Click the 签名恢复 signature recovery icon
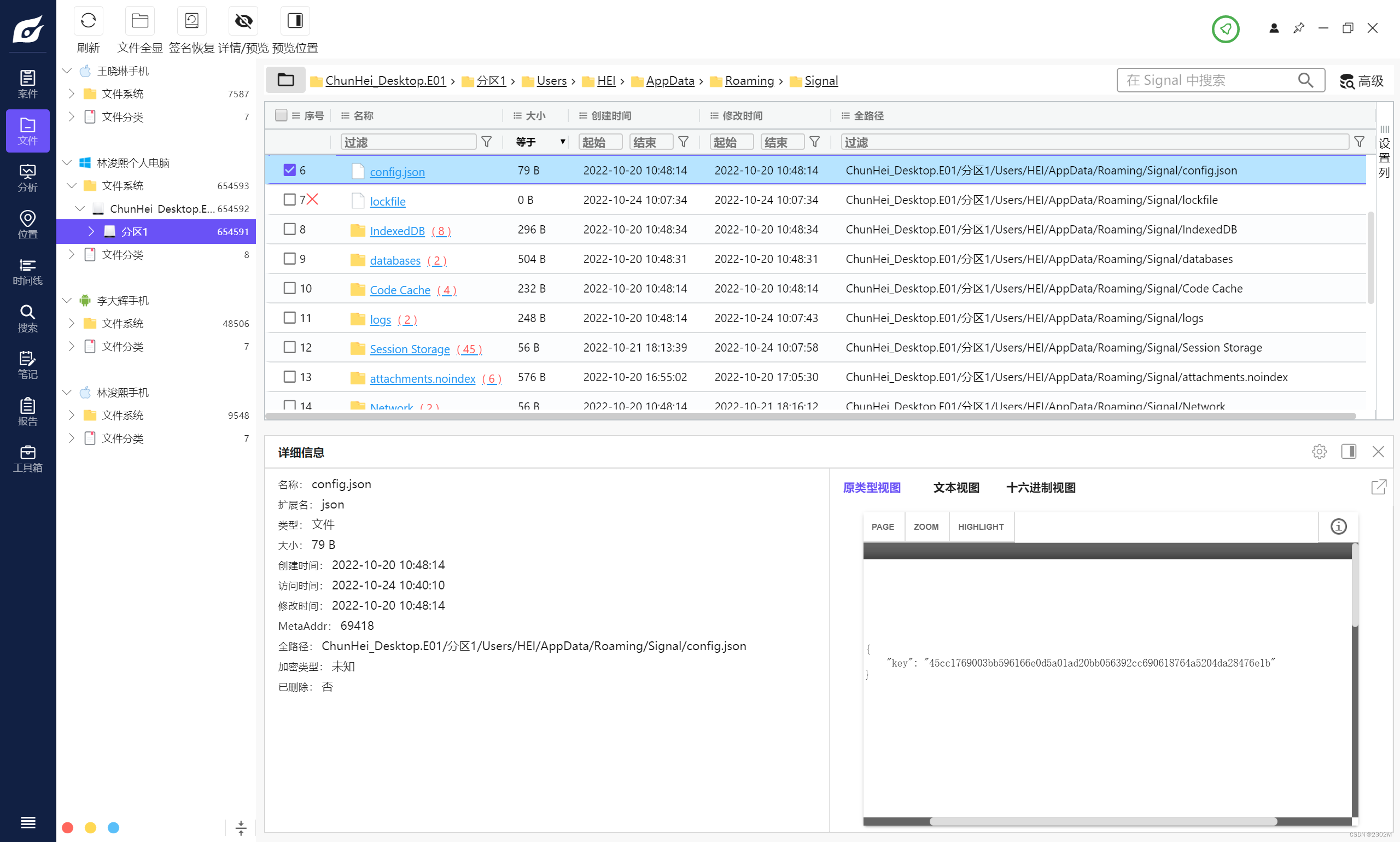Image resolution: width=1400 pixels, height=842 pixels. click(x=191, y=21)
